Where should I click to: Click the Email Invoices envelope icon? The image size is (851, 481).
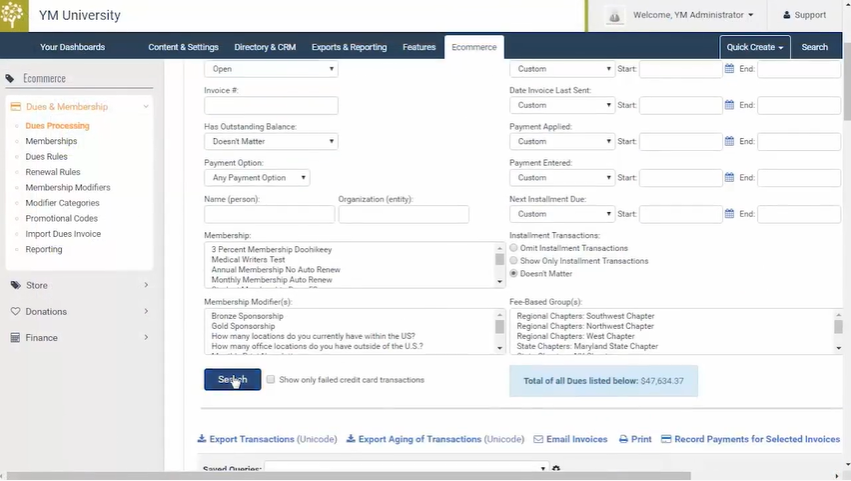click(x=538, y=439)
